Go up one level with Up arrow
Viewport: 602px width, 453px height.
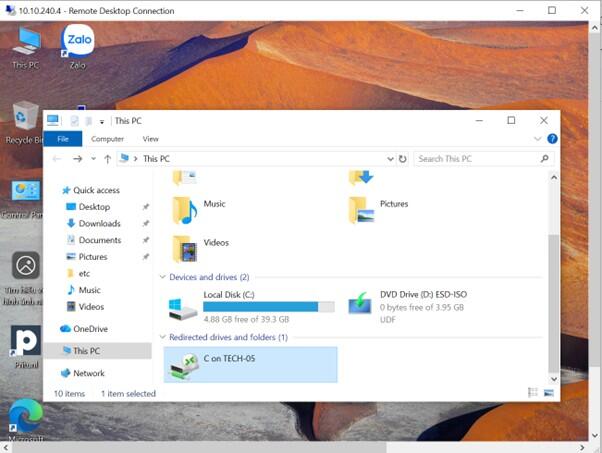click(108, 159)
